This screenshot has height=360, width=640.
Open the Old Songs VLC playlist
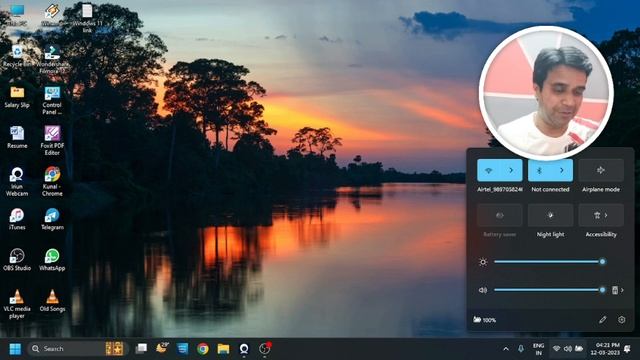(x=52, y=301)
